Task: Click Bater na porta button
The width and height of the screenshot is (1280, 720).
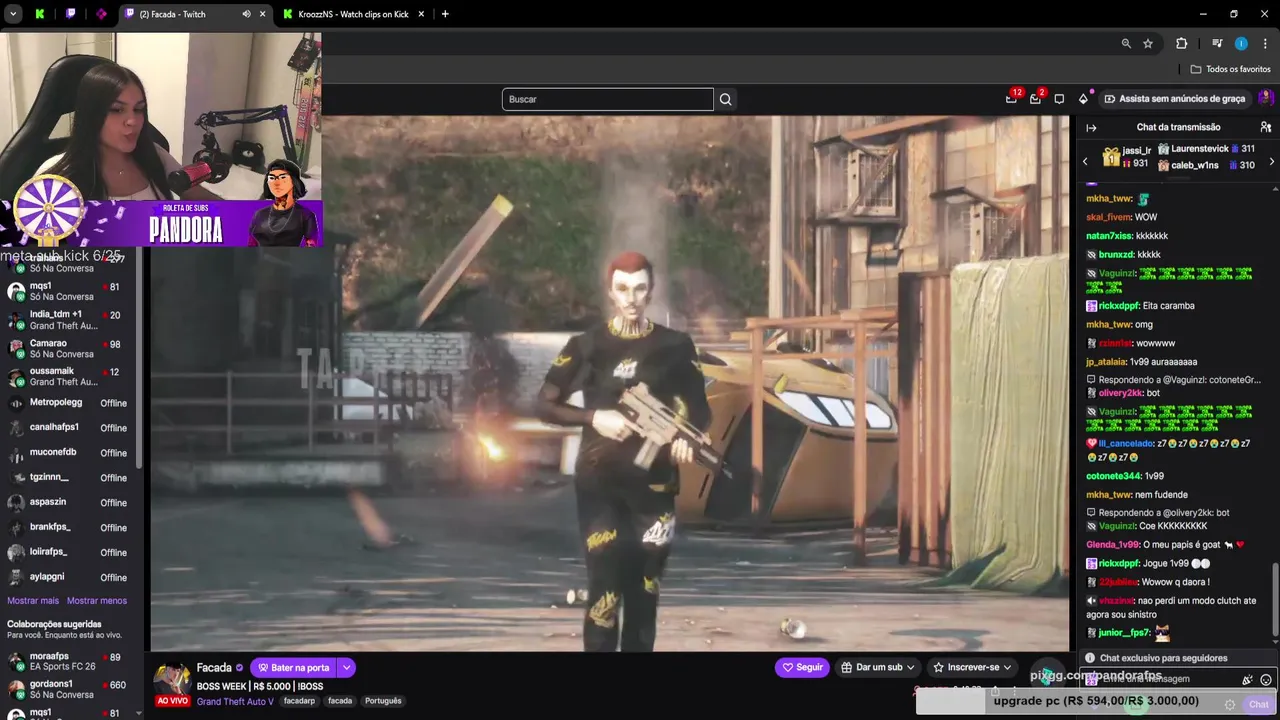Action: point(294,668)
